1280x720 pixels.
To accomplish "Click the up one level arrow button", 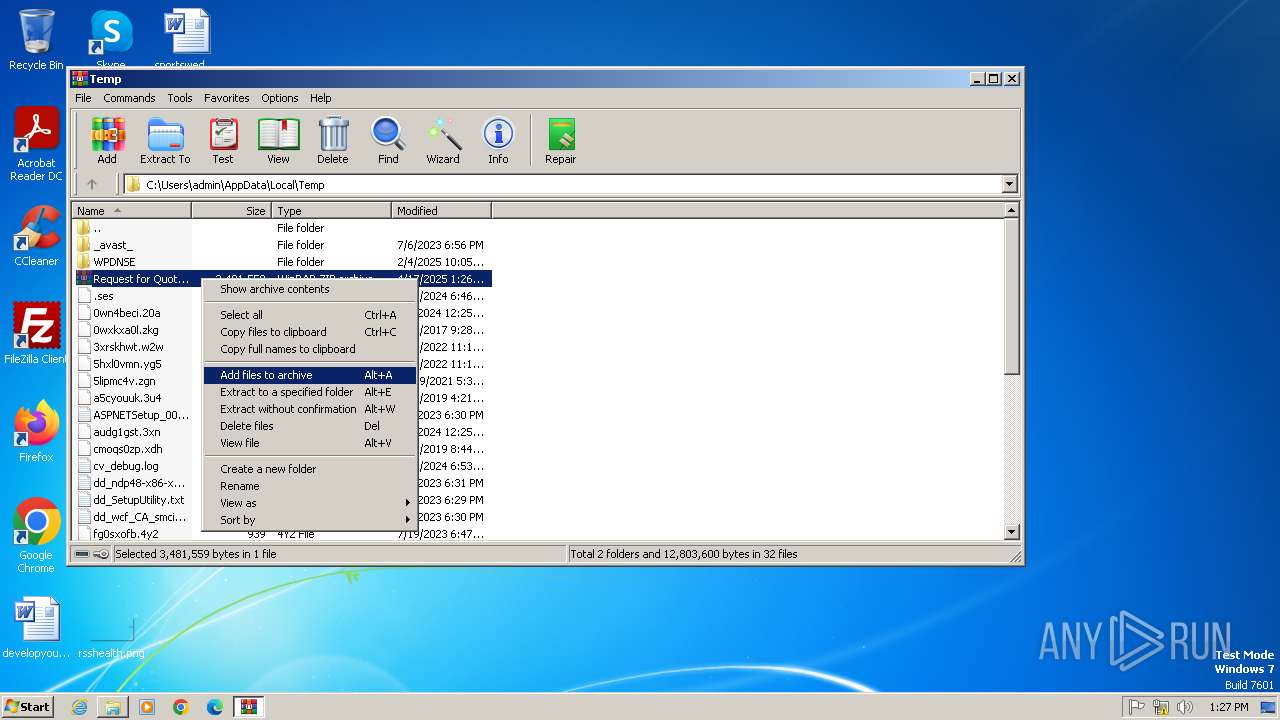I will 92,184.
